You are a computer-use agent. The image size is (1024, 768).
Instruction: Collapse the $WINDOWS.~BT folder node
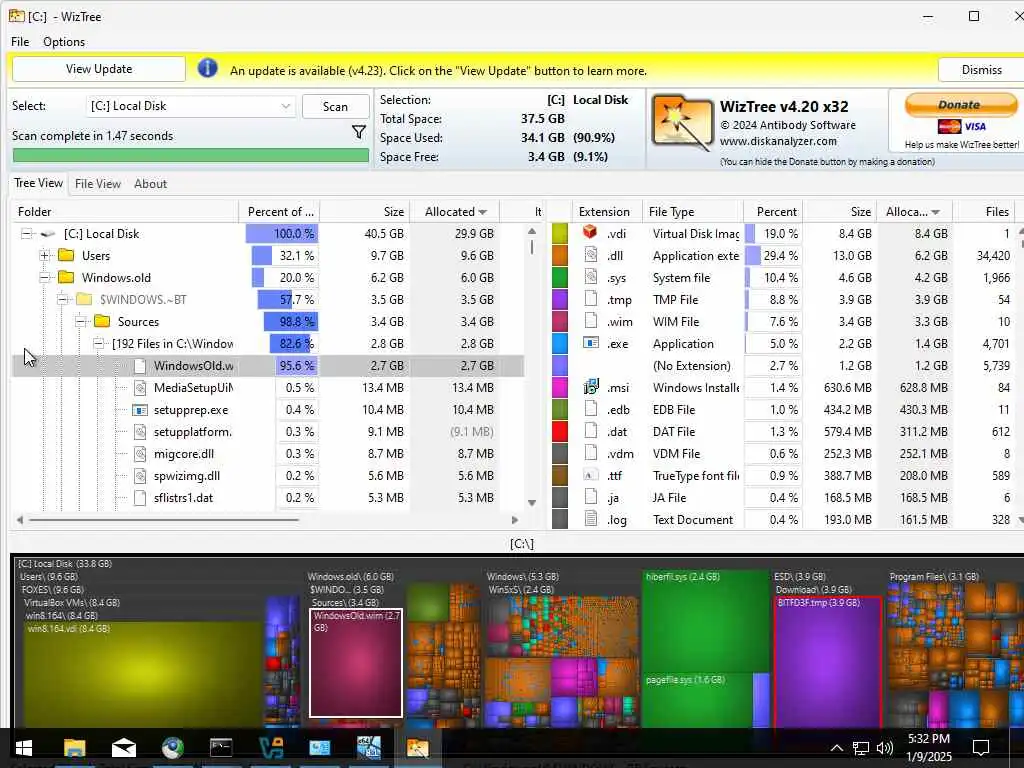click(x=63, y=300)
